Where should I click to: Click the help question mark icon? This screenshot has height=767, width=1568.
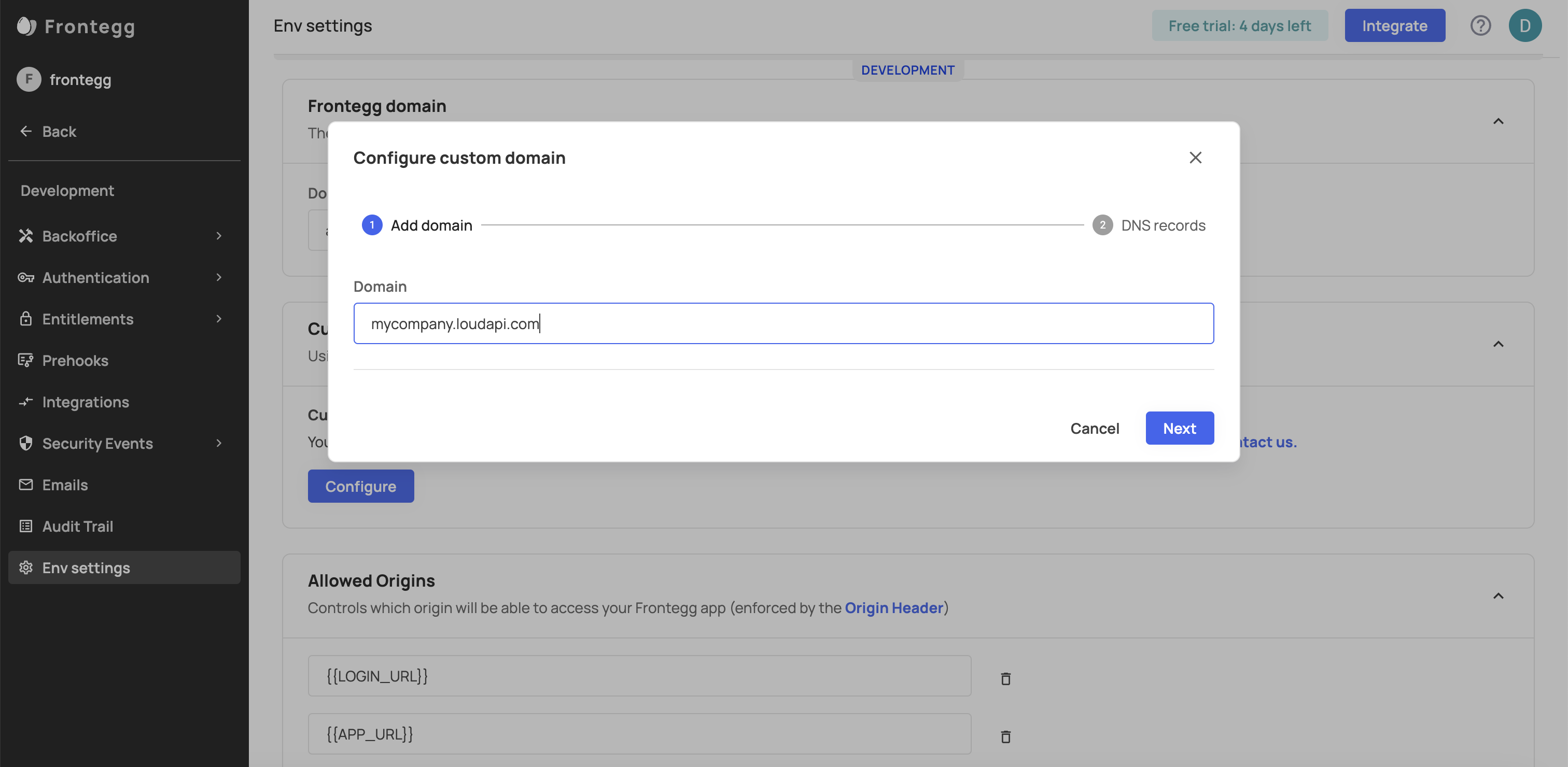pos(1480,25)
